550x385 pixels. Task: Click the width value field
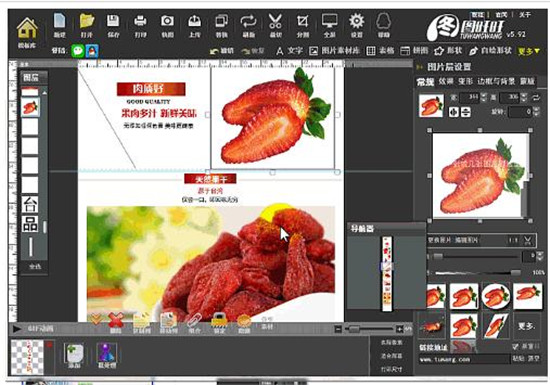coord(470,97)
